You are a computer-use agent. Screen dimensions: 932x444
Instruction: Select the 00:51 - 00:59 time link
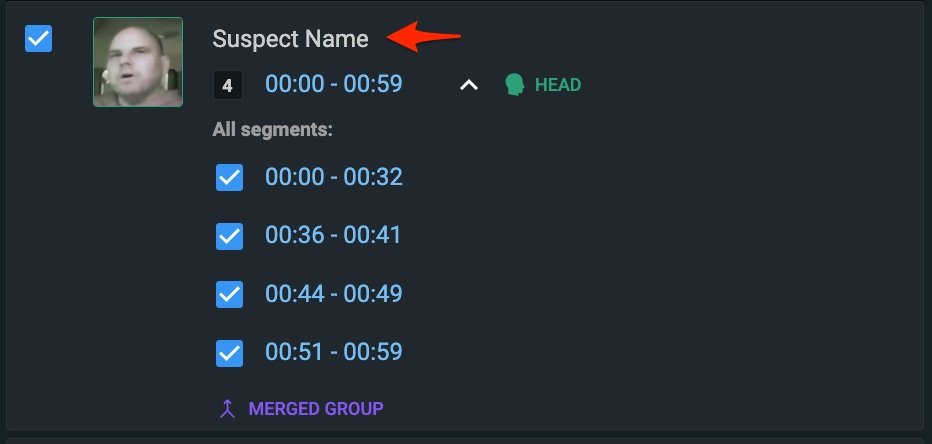coord(334,352)
